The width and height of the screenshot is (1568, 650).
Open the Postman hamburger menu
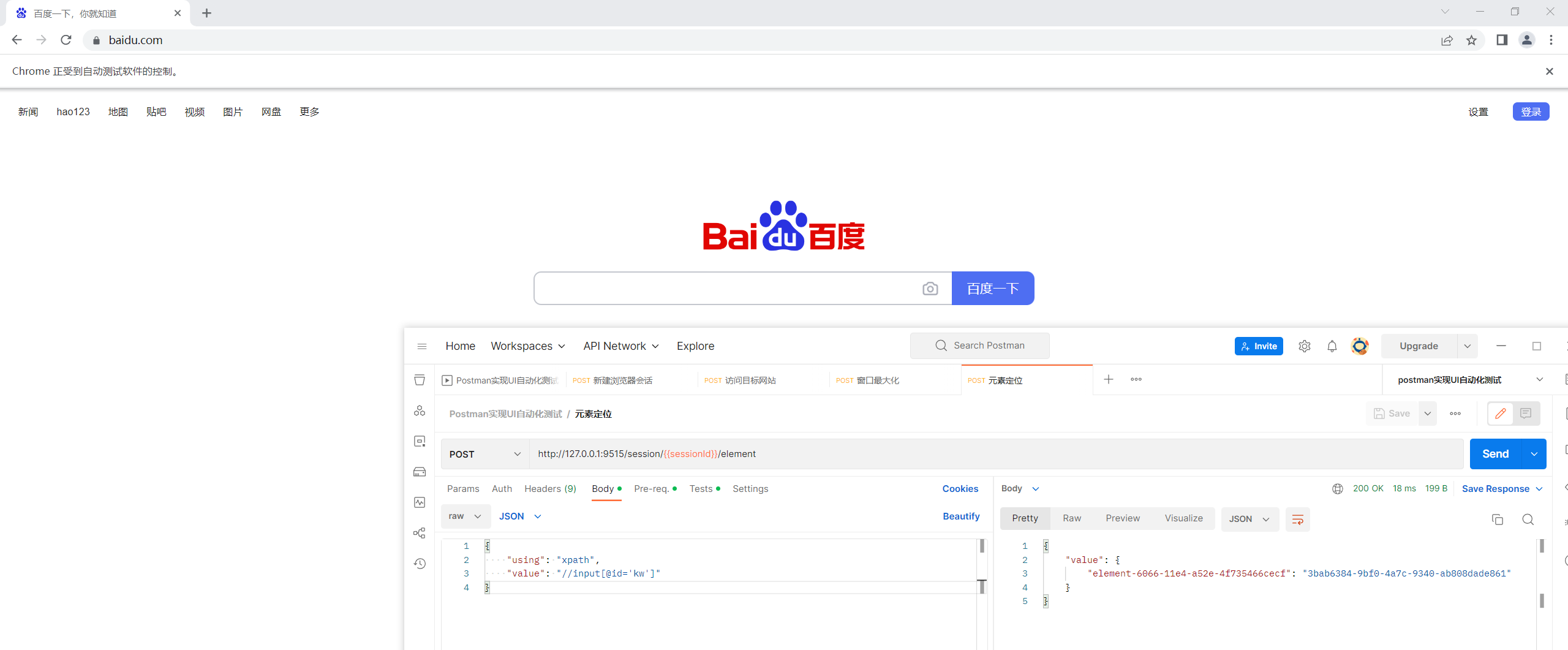(x=422, y=346)
